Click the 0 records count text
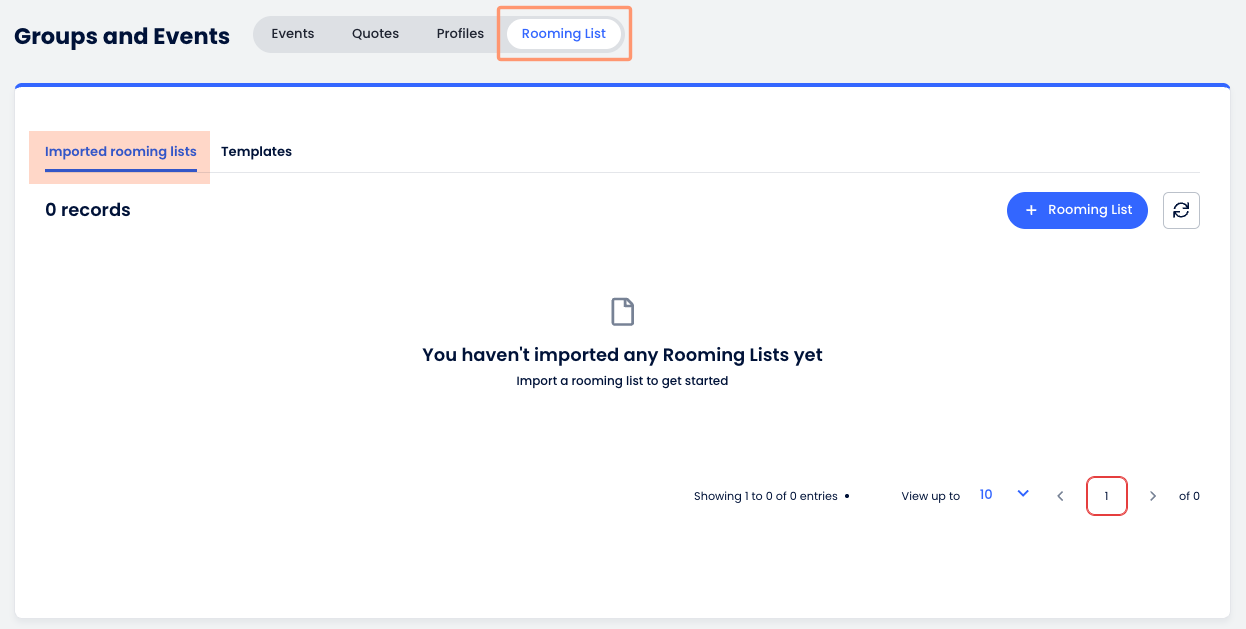 [x=88, y=210]
